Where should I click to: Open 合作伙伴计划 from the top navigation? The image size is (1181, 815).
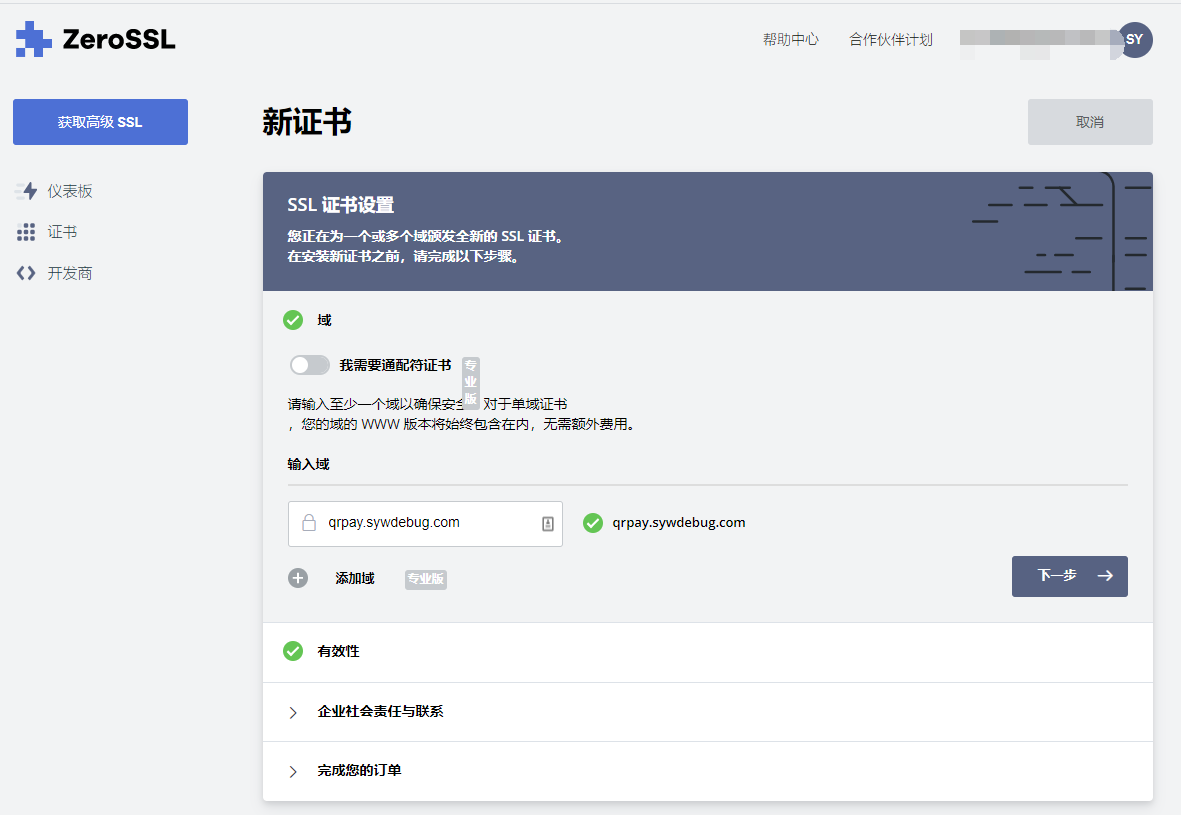point(890,39)
